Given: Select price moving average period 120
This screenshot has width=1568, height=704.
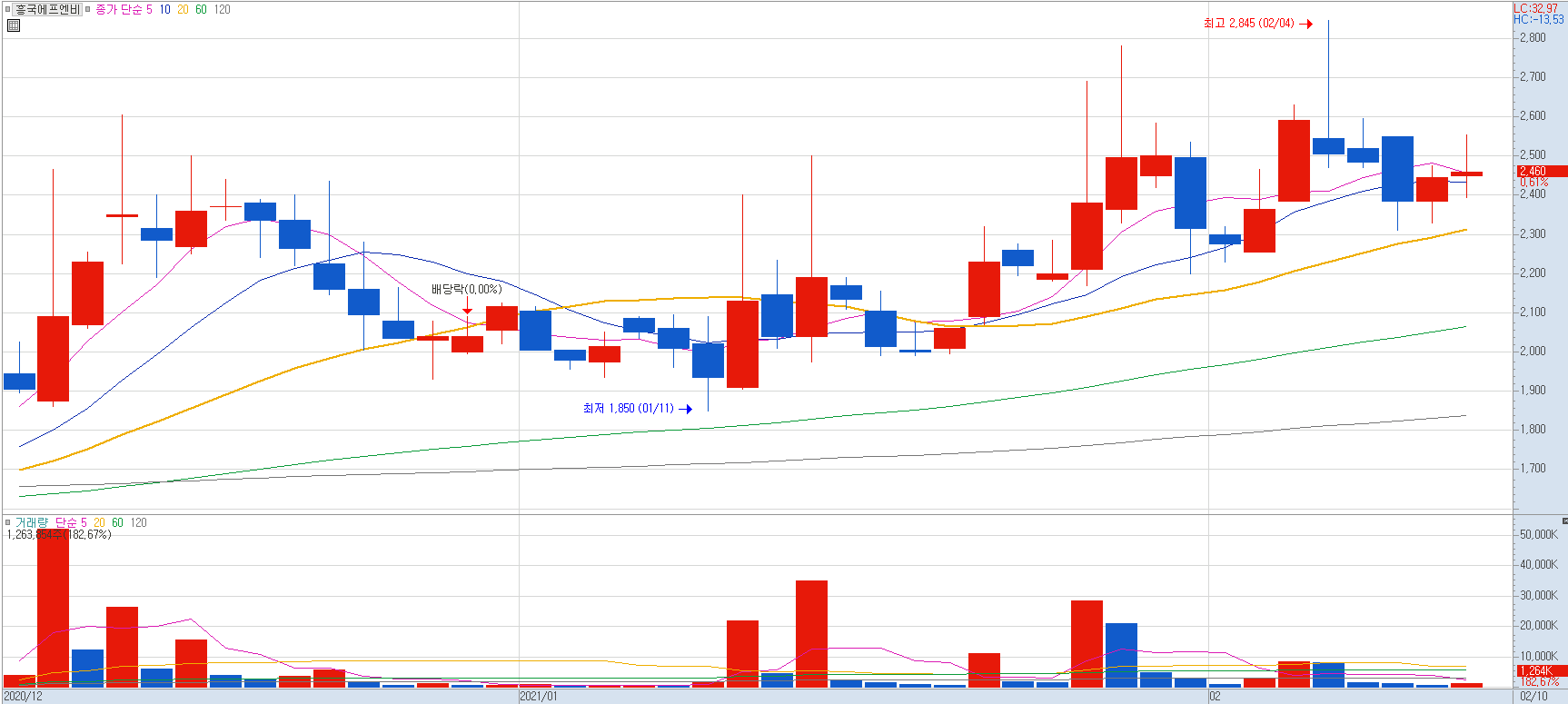Looking at the screenshot, I should point(223,9).
